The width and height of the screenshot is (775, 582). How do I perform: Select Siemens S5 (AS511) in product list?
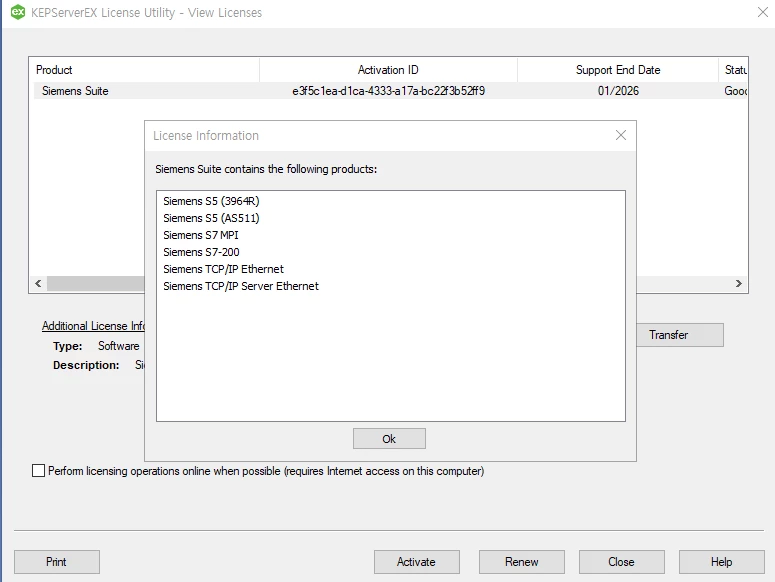point(211,218)
